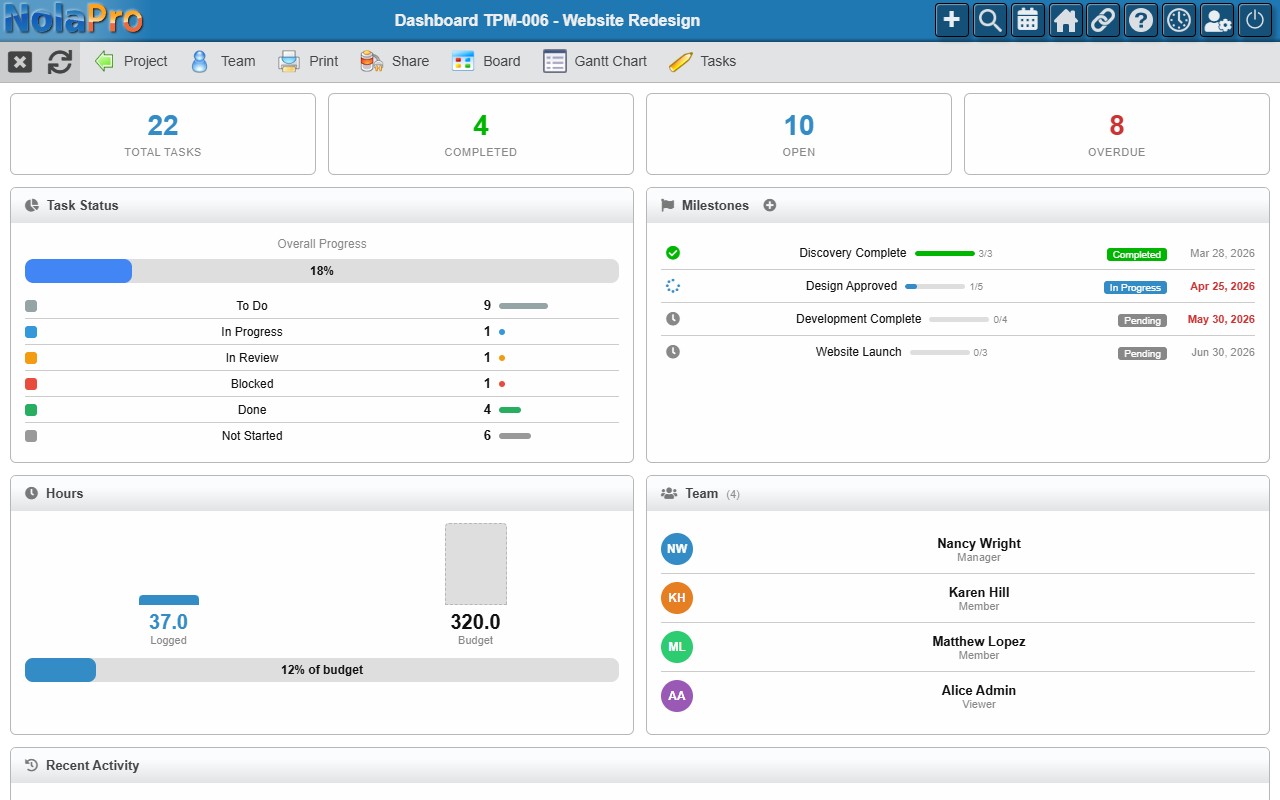1280x800 pixels.
Task: Select the To Do status row
Action: click(322, 306)
